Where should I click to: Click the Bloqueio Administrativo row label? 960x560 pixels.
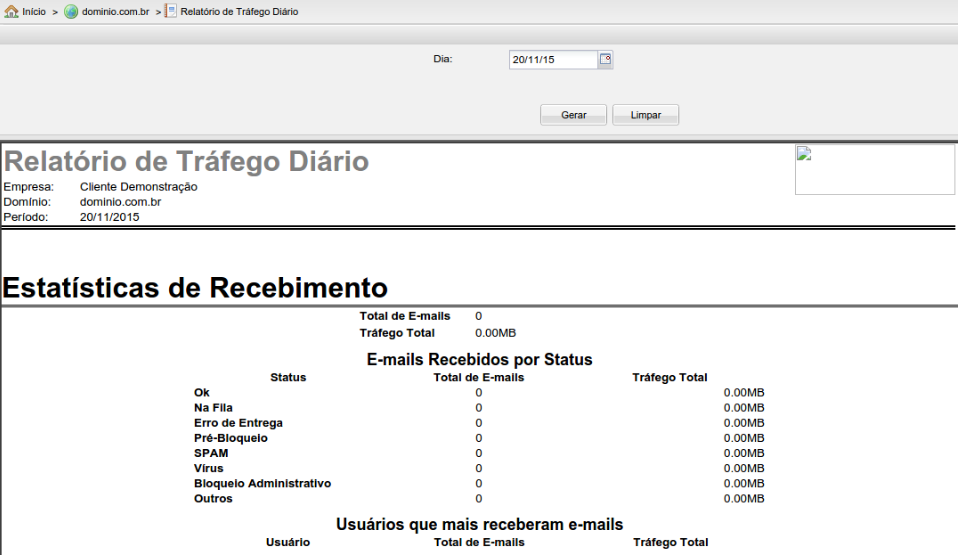pyautogui.click(x=262, y=483)
